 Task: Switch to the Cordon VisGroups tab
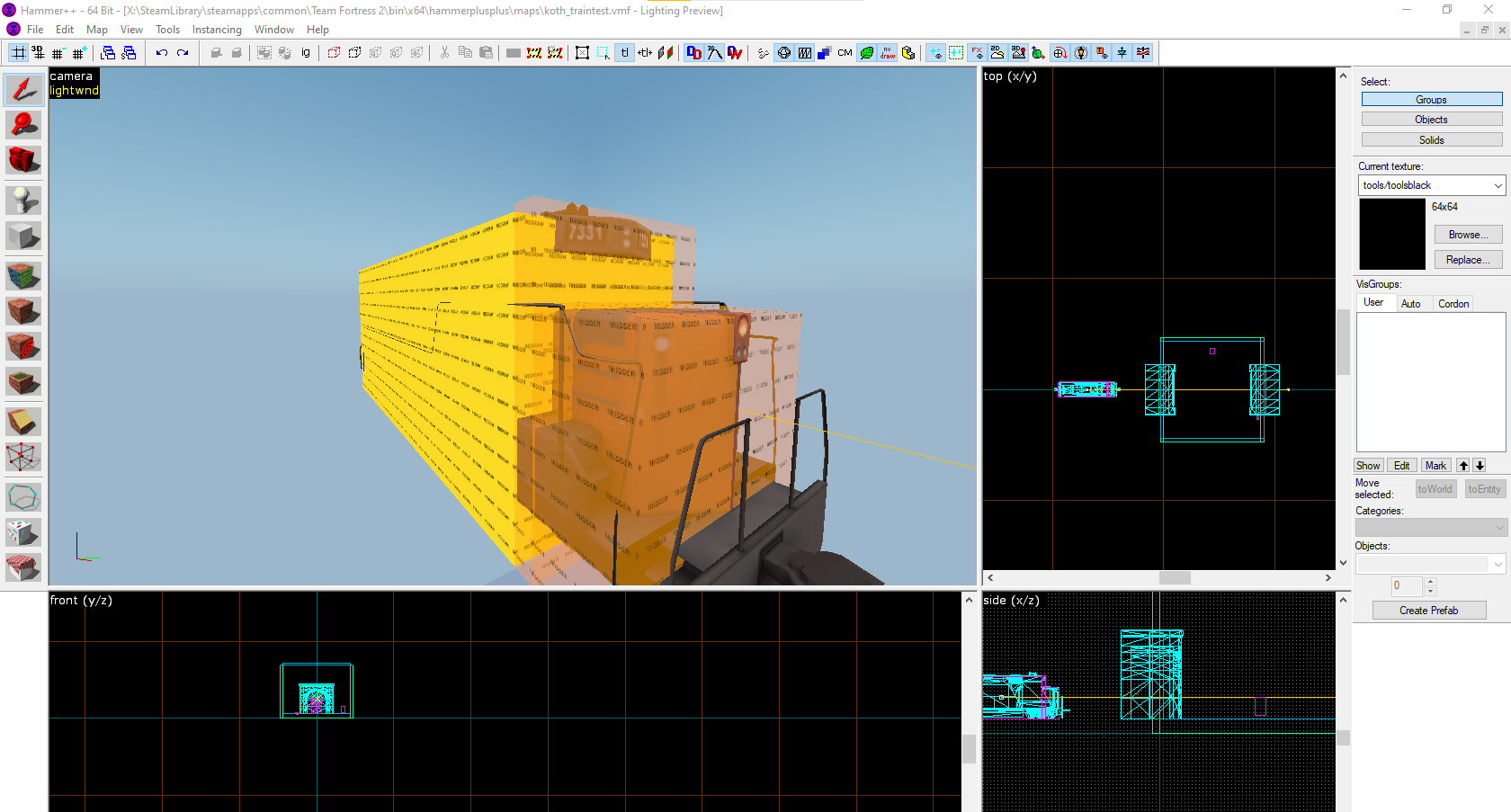click(1453, 304)
